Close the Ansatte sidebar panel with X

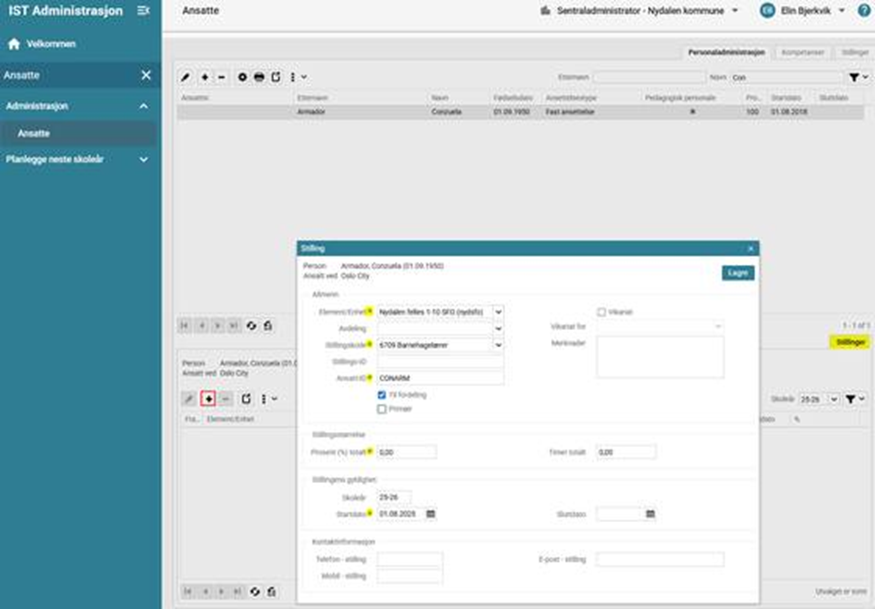pos(146,75)
